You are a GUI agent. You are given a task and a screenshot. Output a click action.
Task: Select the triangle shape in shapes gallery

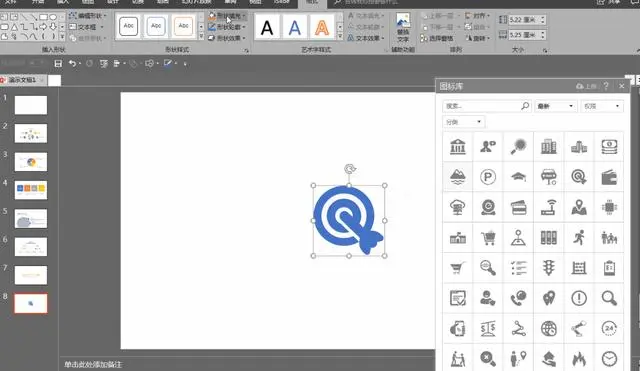pos(14,27)
